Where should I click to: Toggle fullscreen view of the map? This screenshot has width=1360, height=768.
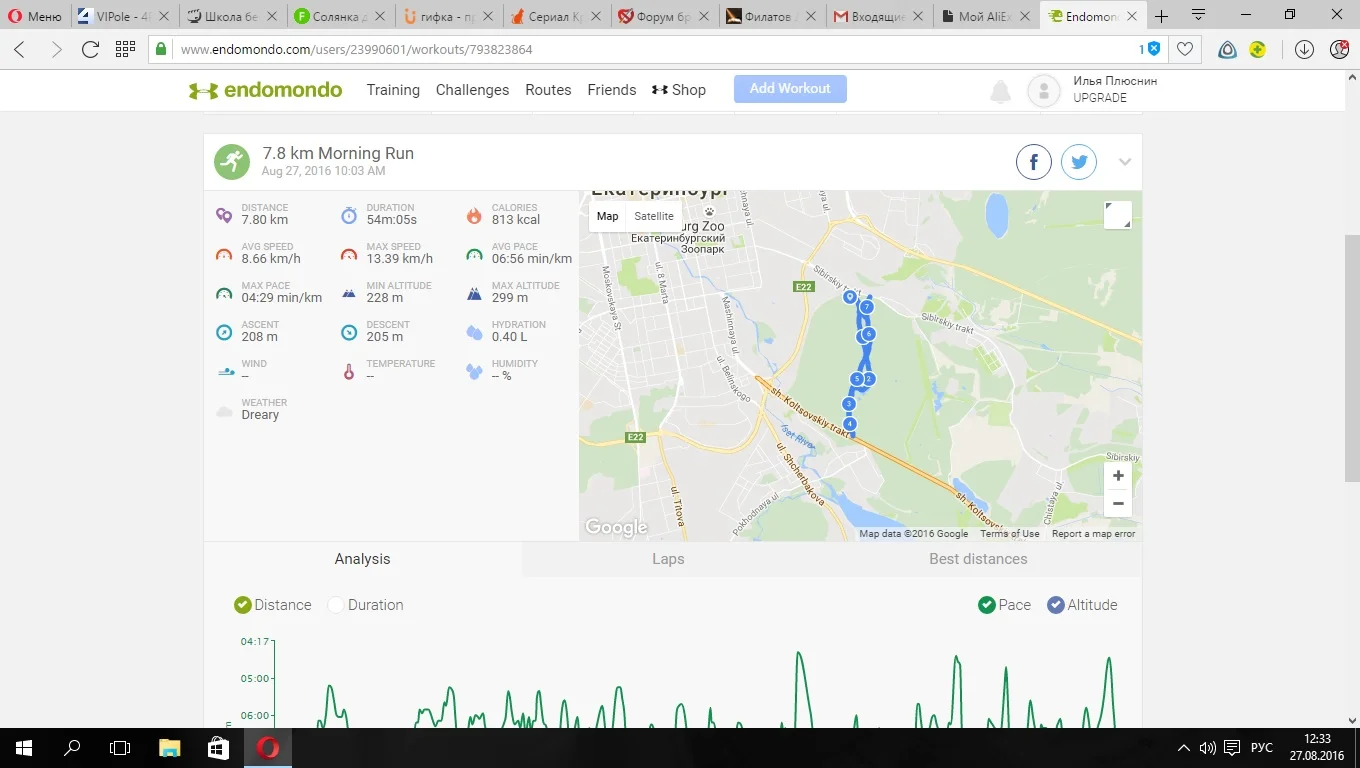1117,215
